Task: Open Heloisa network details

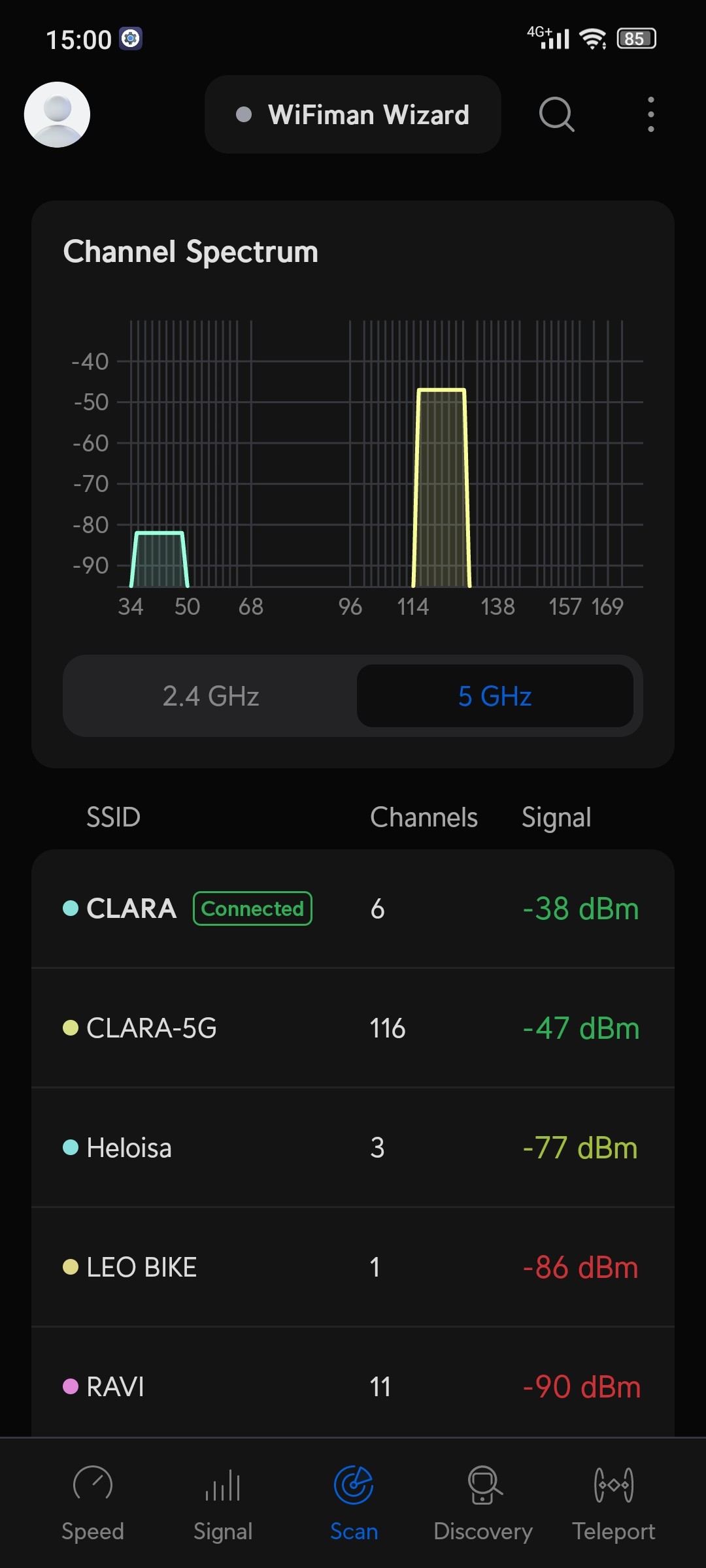Action: (353, 1148)
